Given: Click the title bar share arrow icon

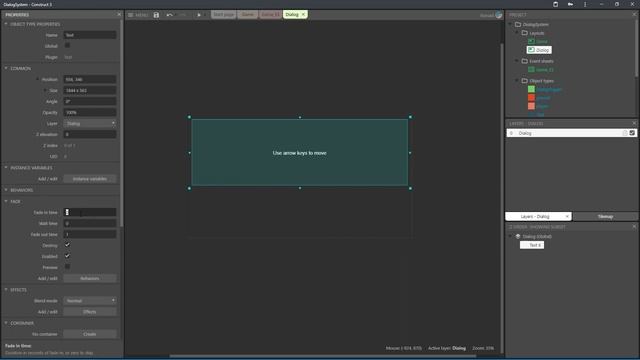Looking at the screenshot, I should (570, 4).
